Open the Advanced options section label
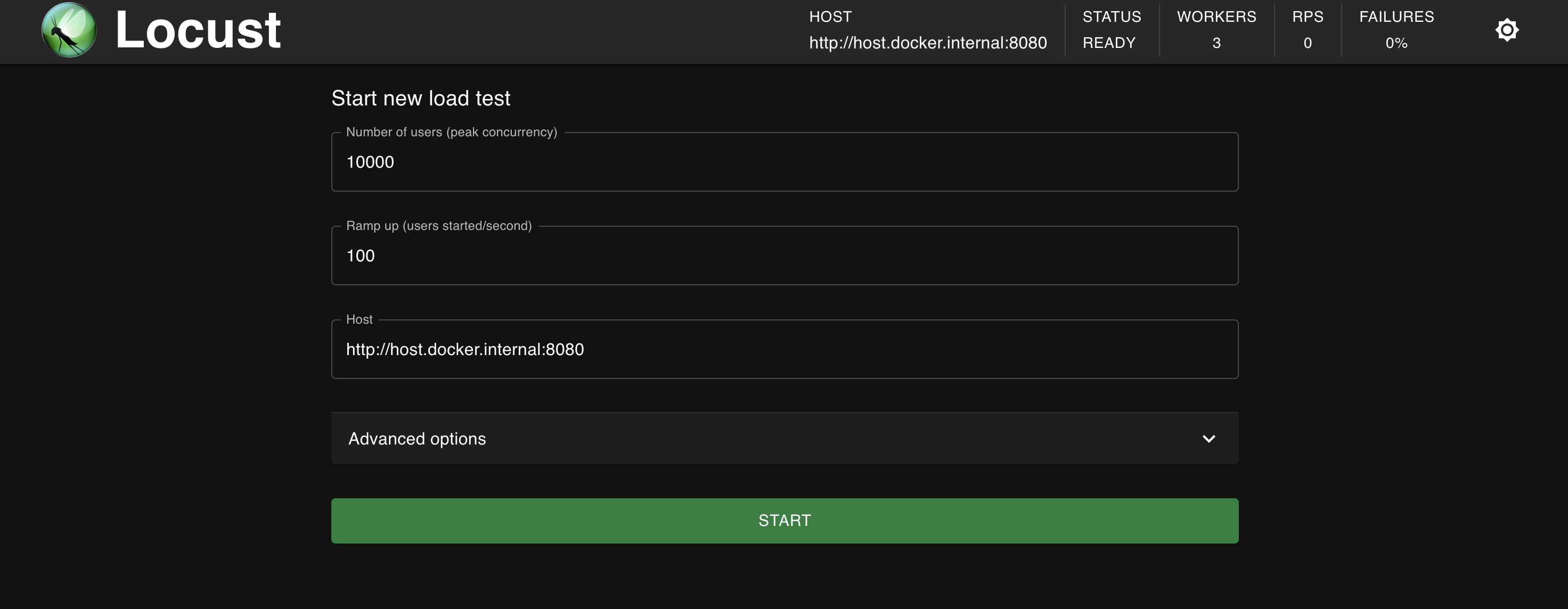This screenshot has width=1568, height=609. click(417, 439)
